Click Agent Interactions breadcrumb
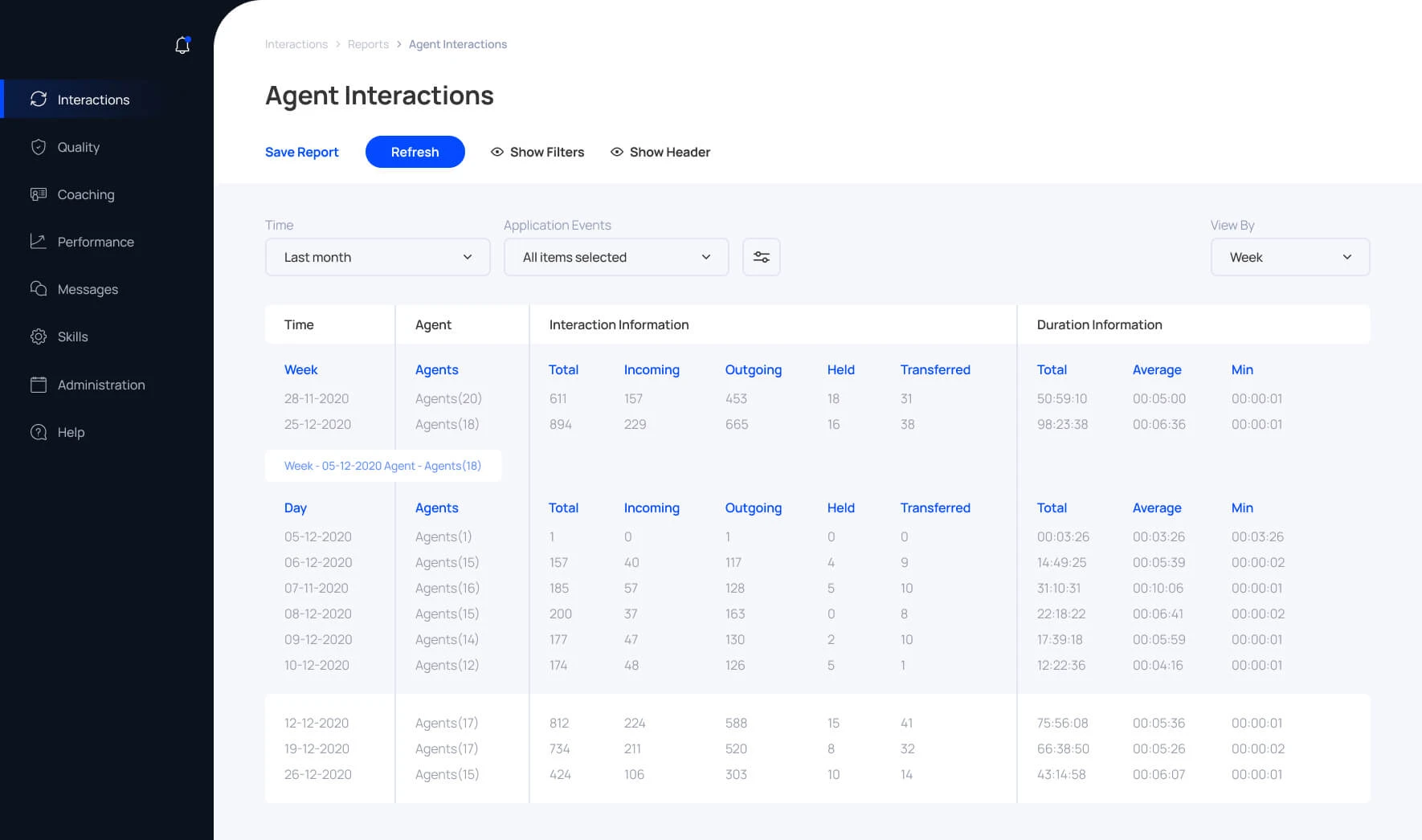 pyautogui.click(x=458, y=44)
